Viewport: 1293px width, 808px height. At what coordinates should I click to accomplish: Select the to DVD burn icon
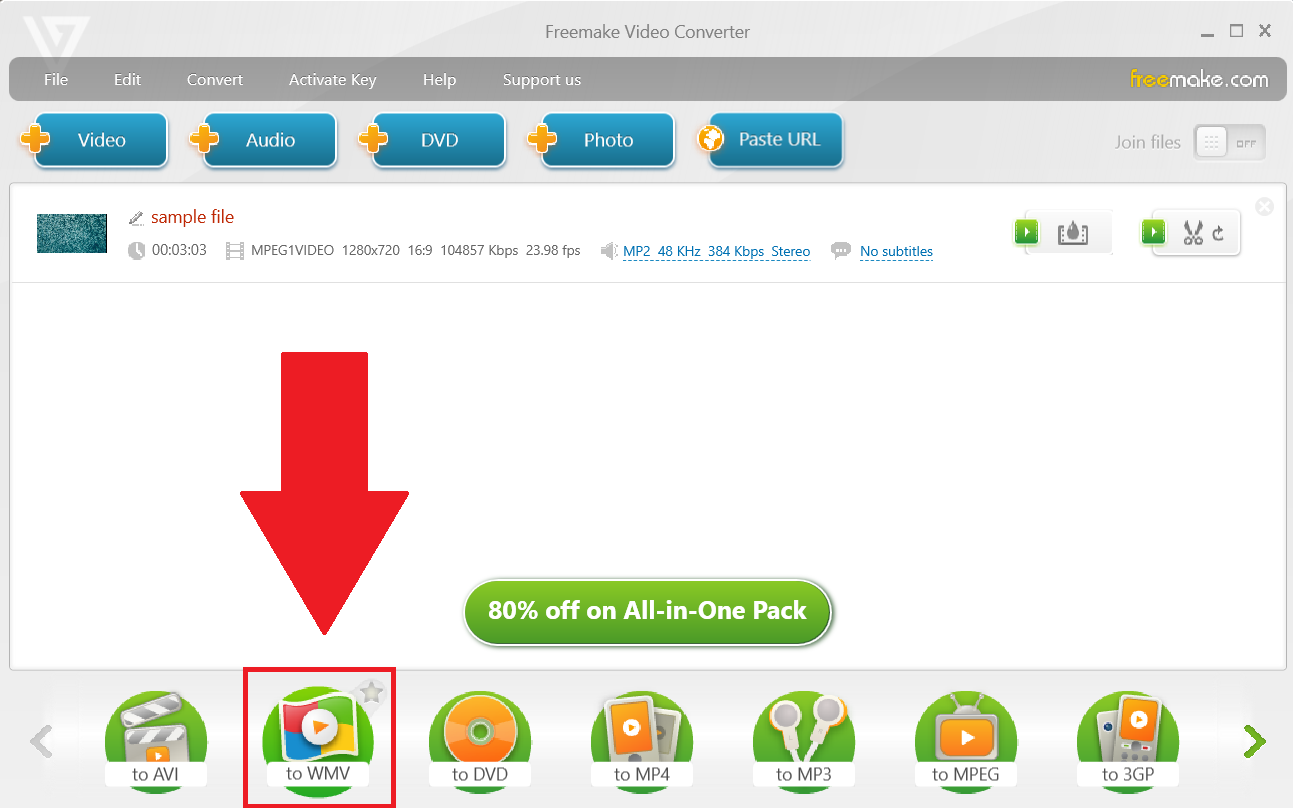point(480,738)
